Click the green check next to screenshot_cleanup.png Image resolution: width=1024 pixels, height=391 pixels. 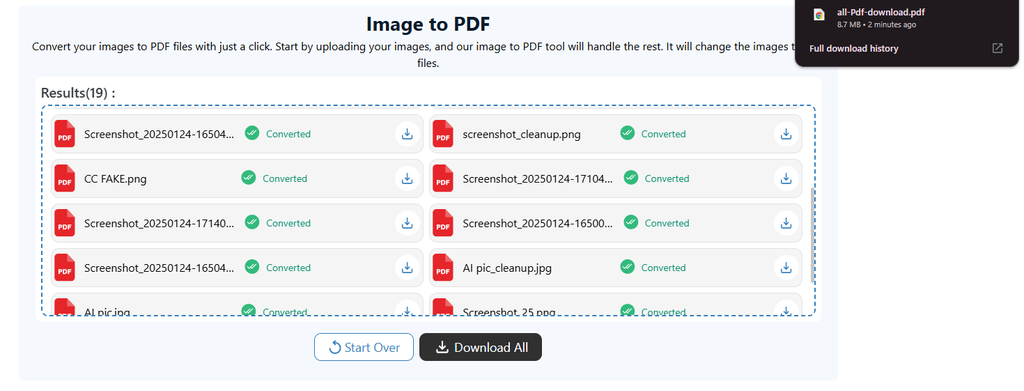coord(628,133)
